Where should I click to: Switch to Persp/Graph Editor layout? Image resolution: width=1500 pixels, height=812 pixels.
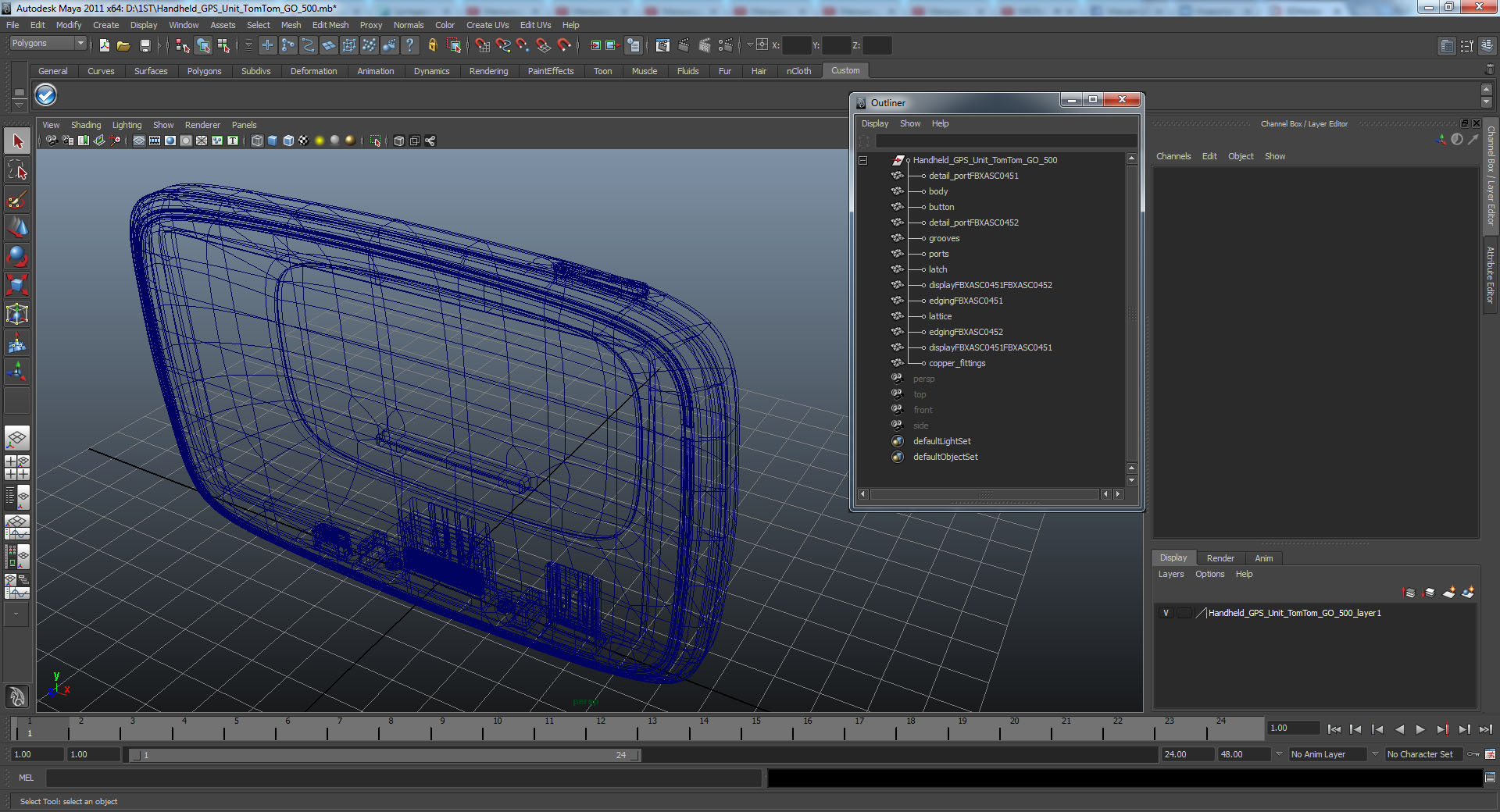click(x=17, y=526)
